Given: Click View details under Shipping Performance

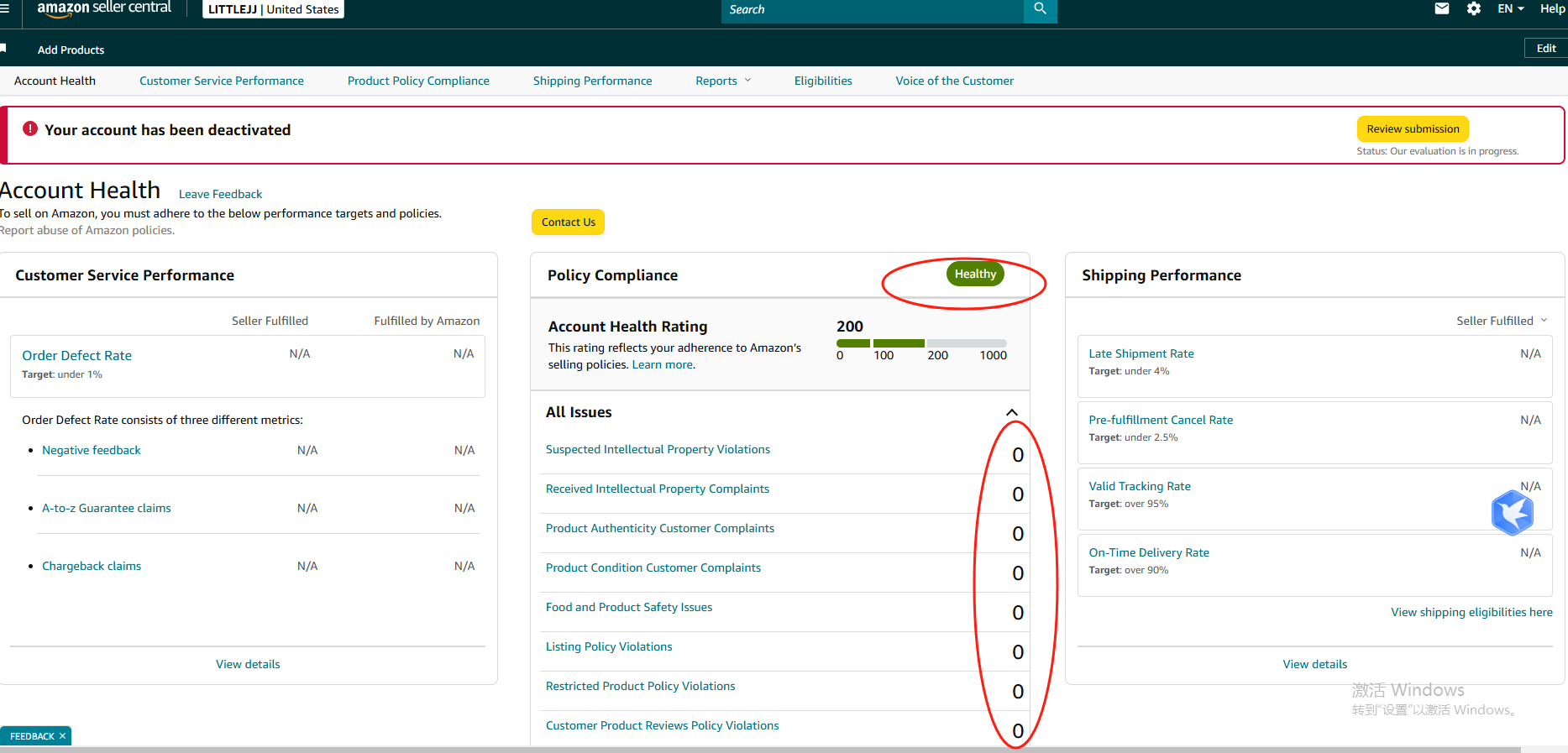Looking at the screenshot, I should pyautogui.click(x=1314, y=664).
